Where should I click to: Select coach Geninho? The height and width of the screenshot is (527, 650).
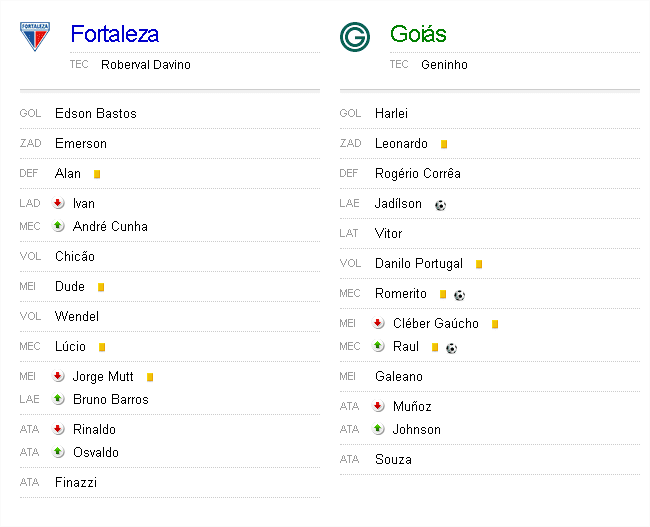(444, 65)
